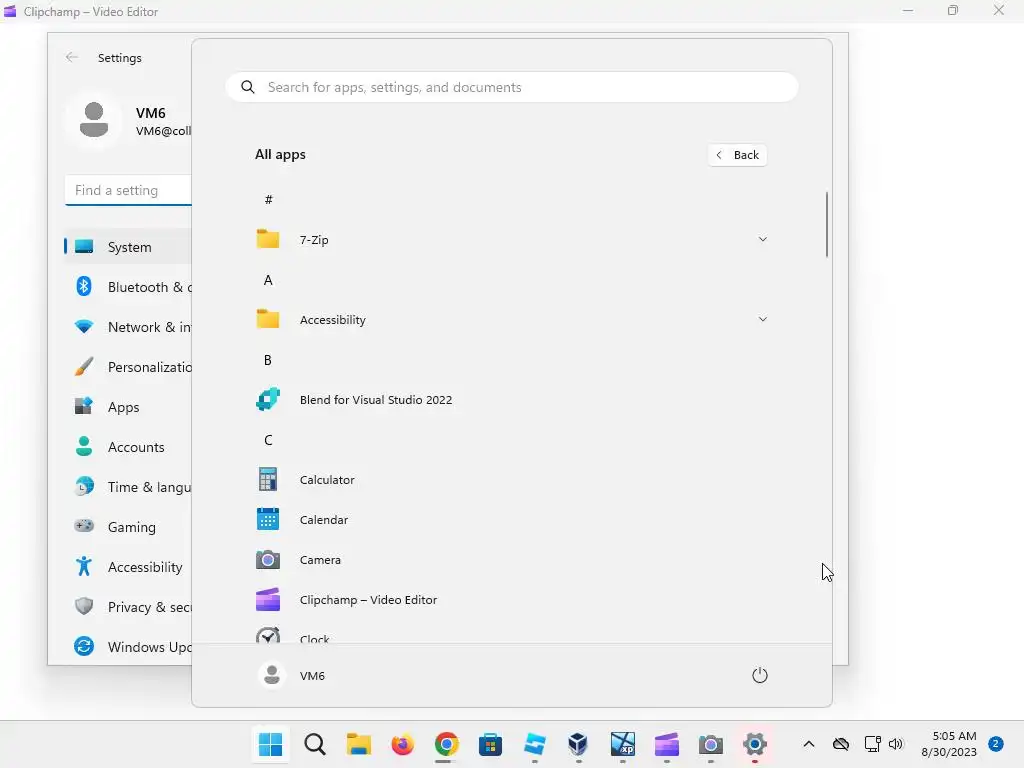
Task: Open taskbar Search
Action: 315,744
